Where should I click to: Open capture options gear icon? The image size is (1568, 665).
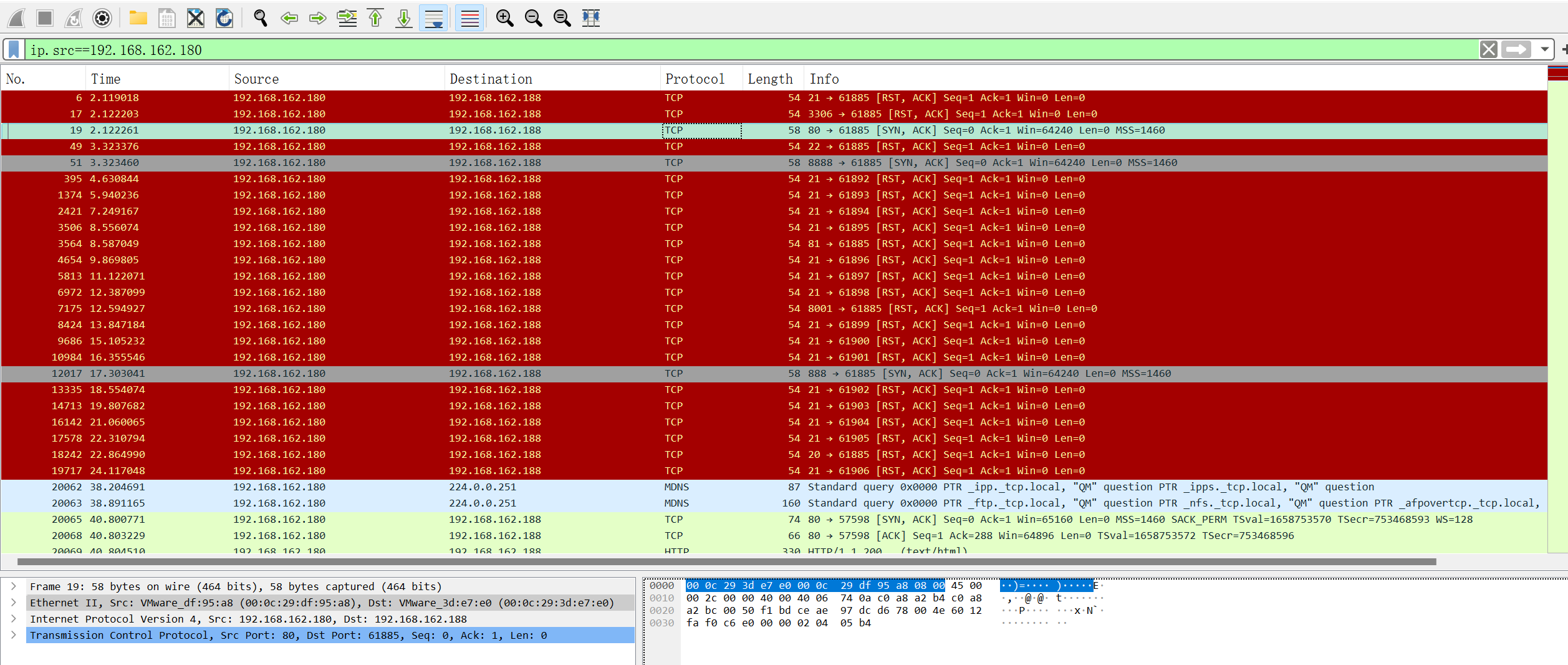102,18
